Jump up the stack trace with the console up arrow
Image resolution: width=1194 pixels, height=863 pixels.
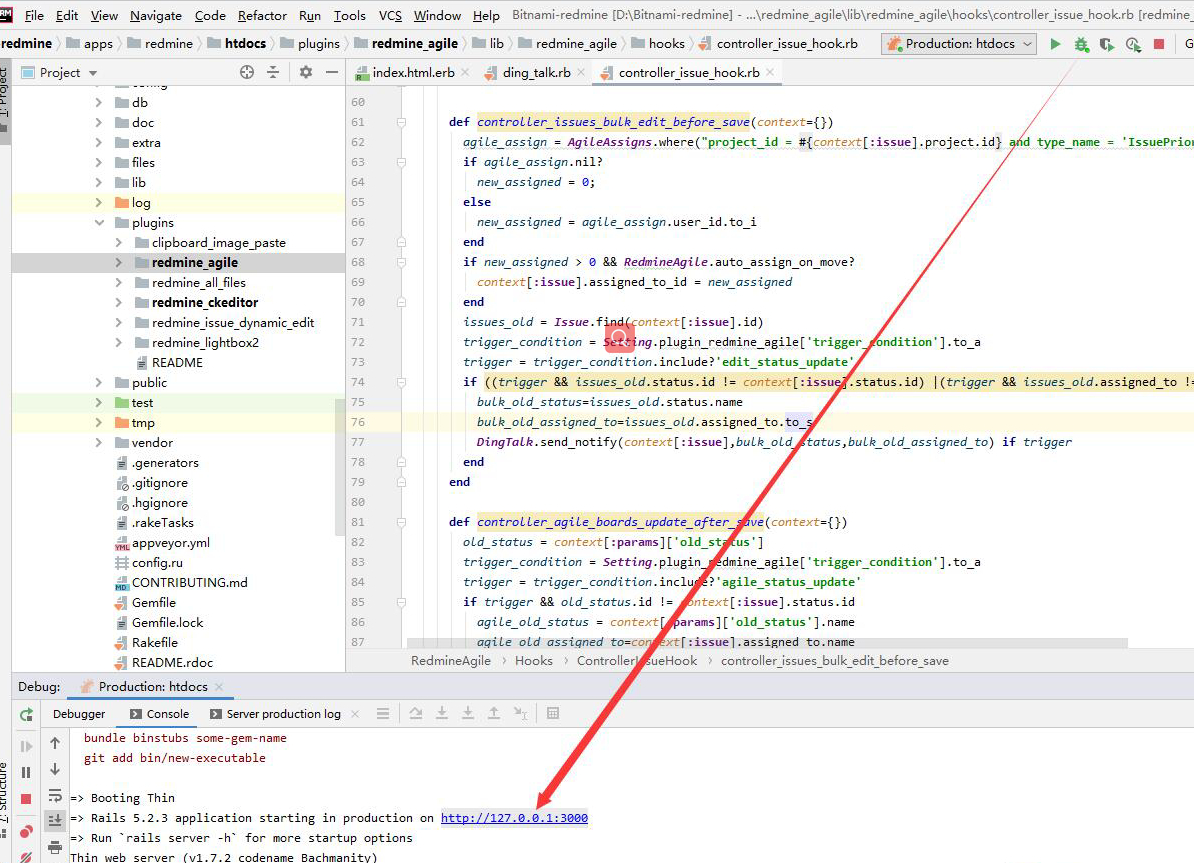[55, 743]
